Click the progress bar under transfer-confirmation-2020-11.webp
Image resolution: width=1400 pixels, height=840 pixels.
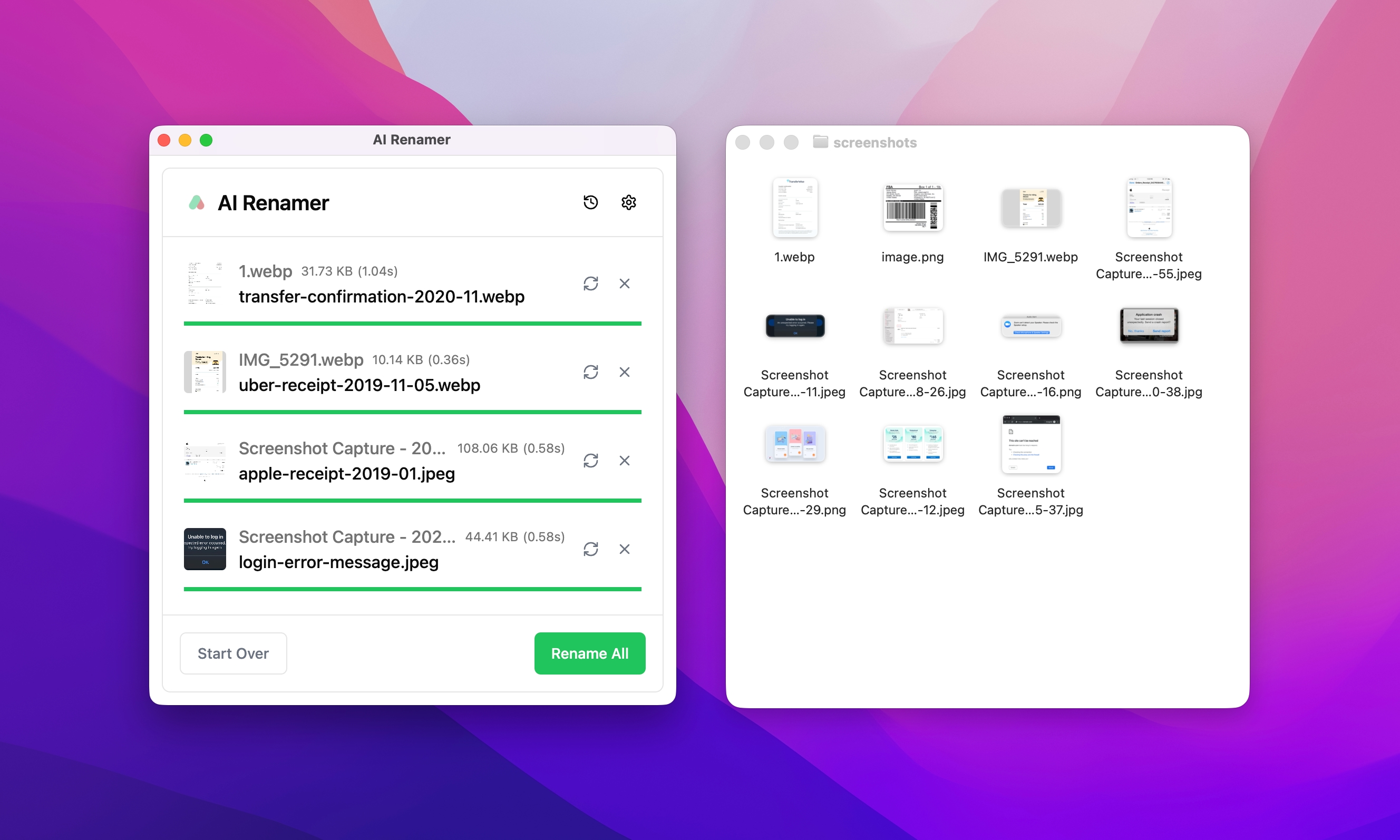(x=412, y=323)
